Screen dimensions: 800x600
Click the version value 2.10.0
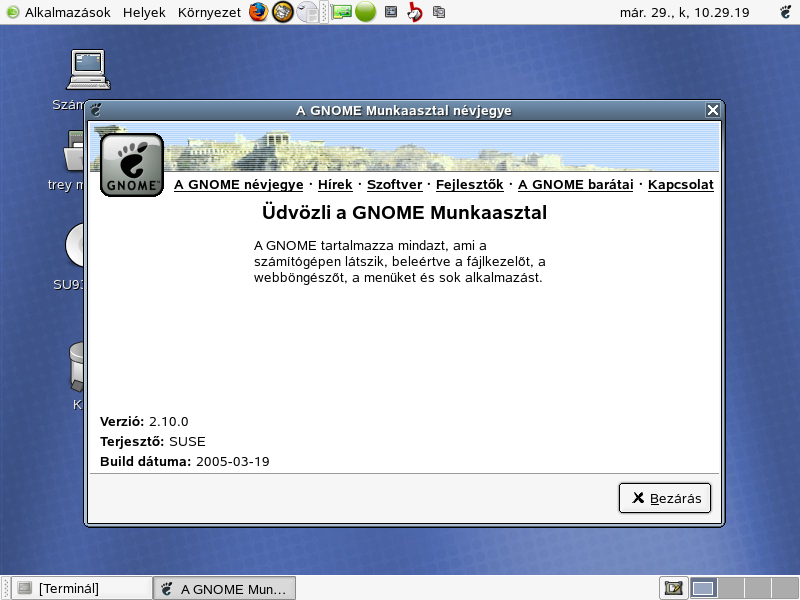[x=168, y=421]
